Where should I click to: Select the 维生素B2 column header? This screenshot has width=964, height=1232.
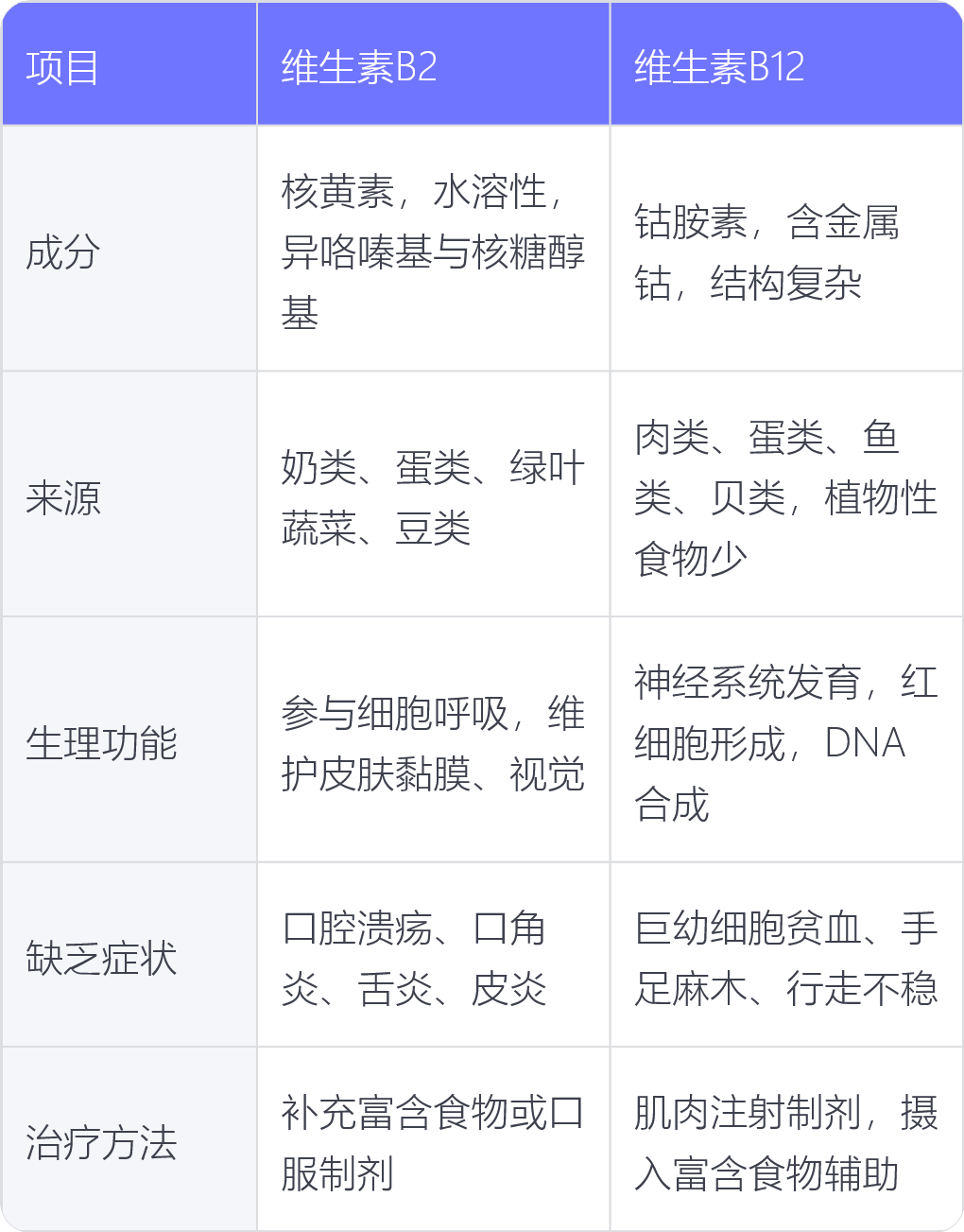[434, 64]
